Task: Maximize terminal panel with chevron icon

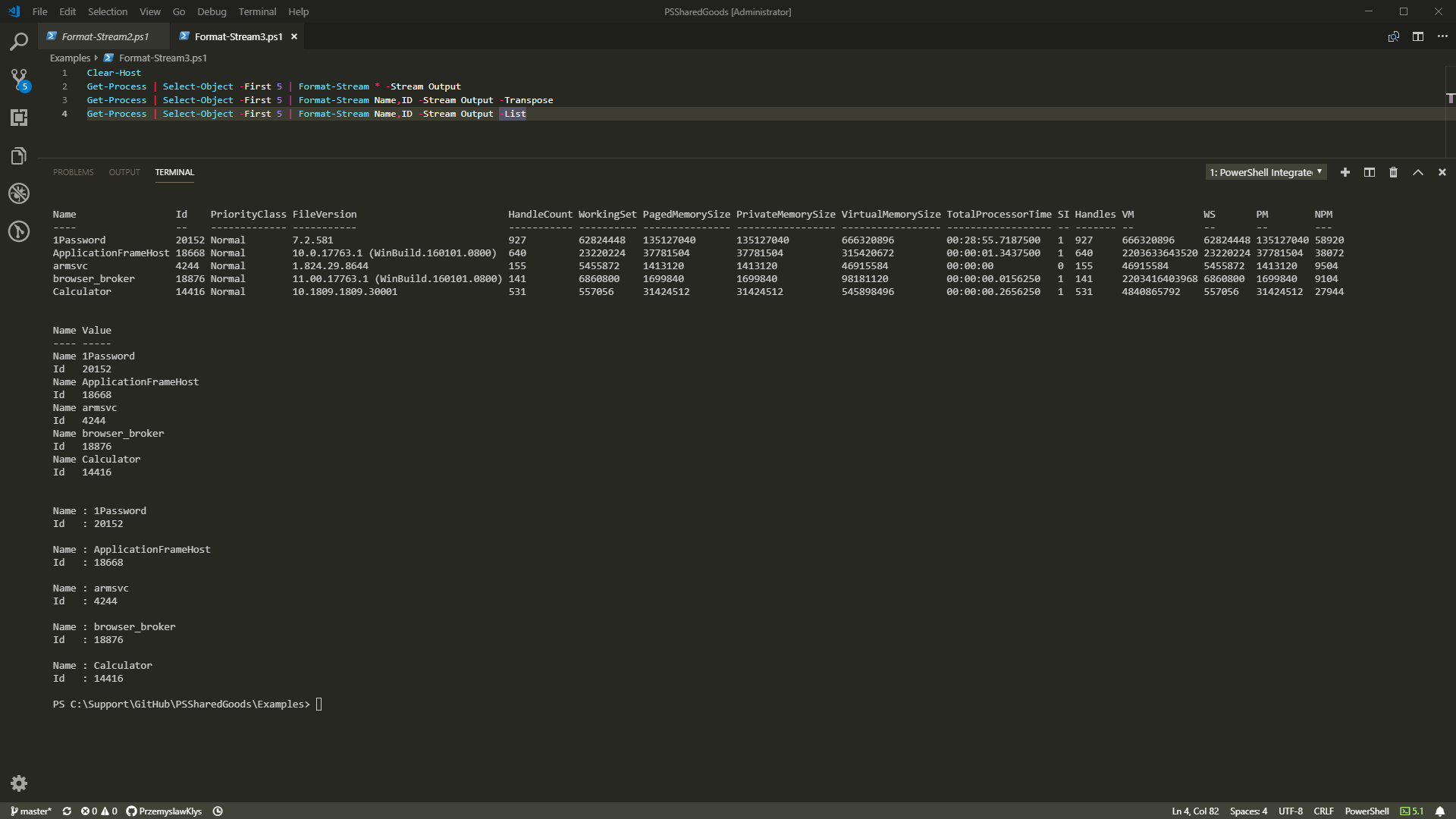Action: coord(1417,172)
